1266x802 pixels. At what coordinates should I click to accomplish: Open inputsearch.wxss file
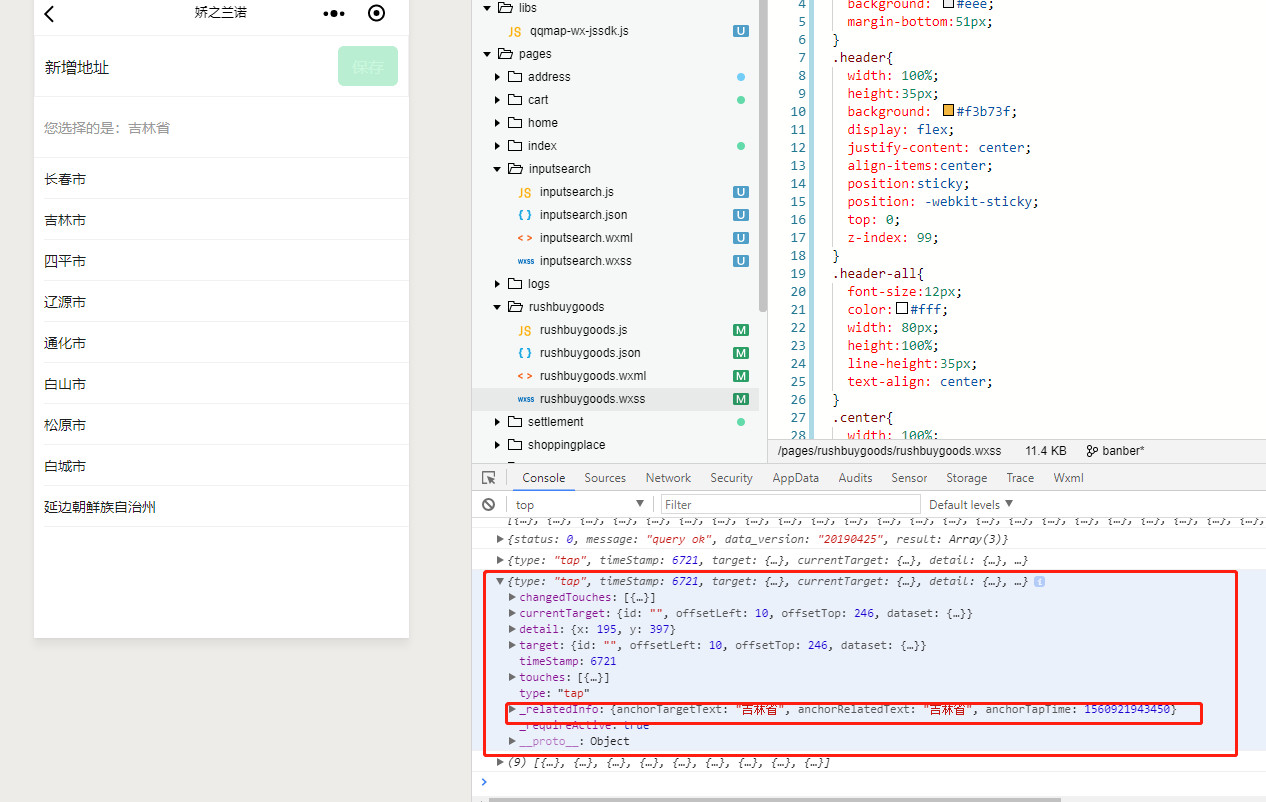(x=585, y=261)
